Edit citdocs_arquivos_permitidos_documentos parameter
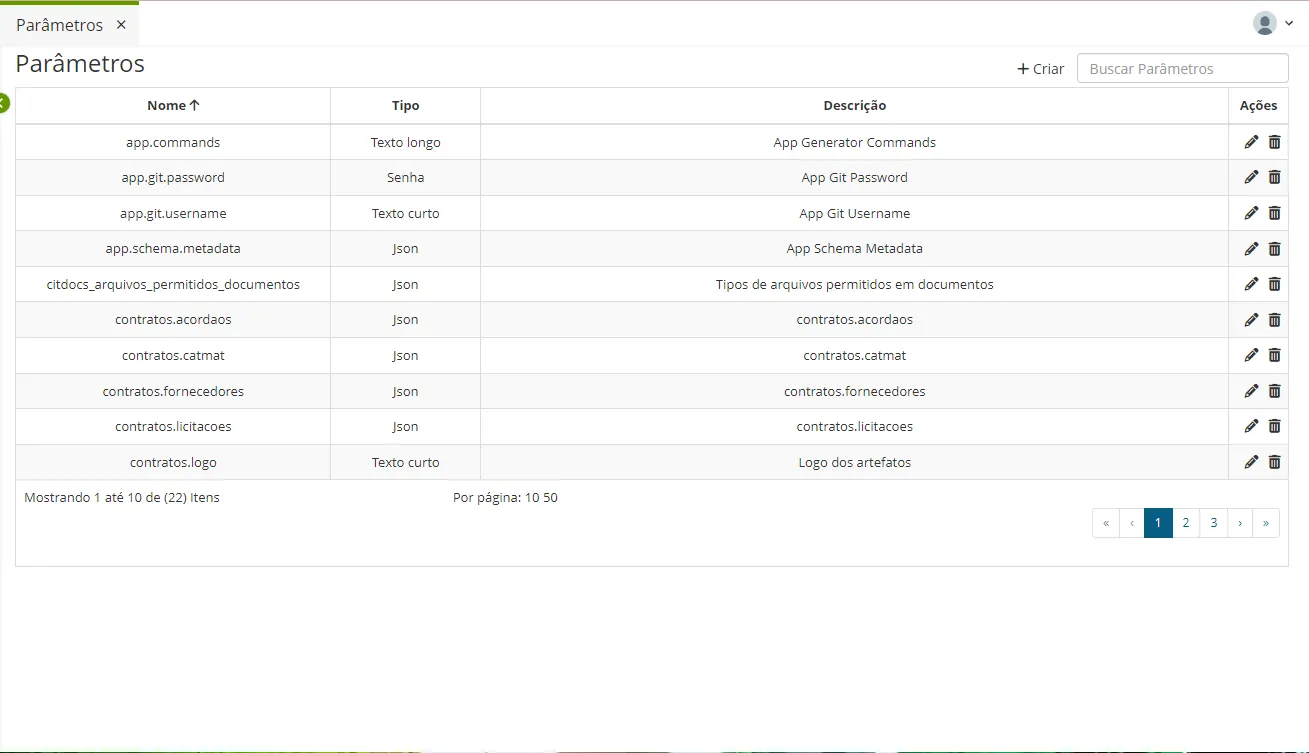The width and height of the screenshot is (1309, 753). (1251, 284)
